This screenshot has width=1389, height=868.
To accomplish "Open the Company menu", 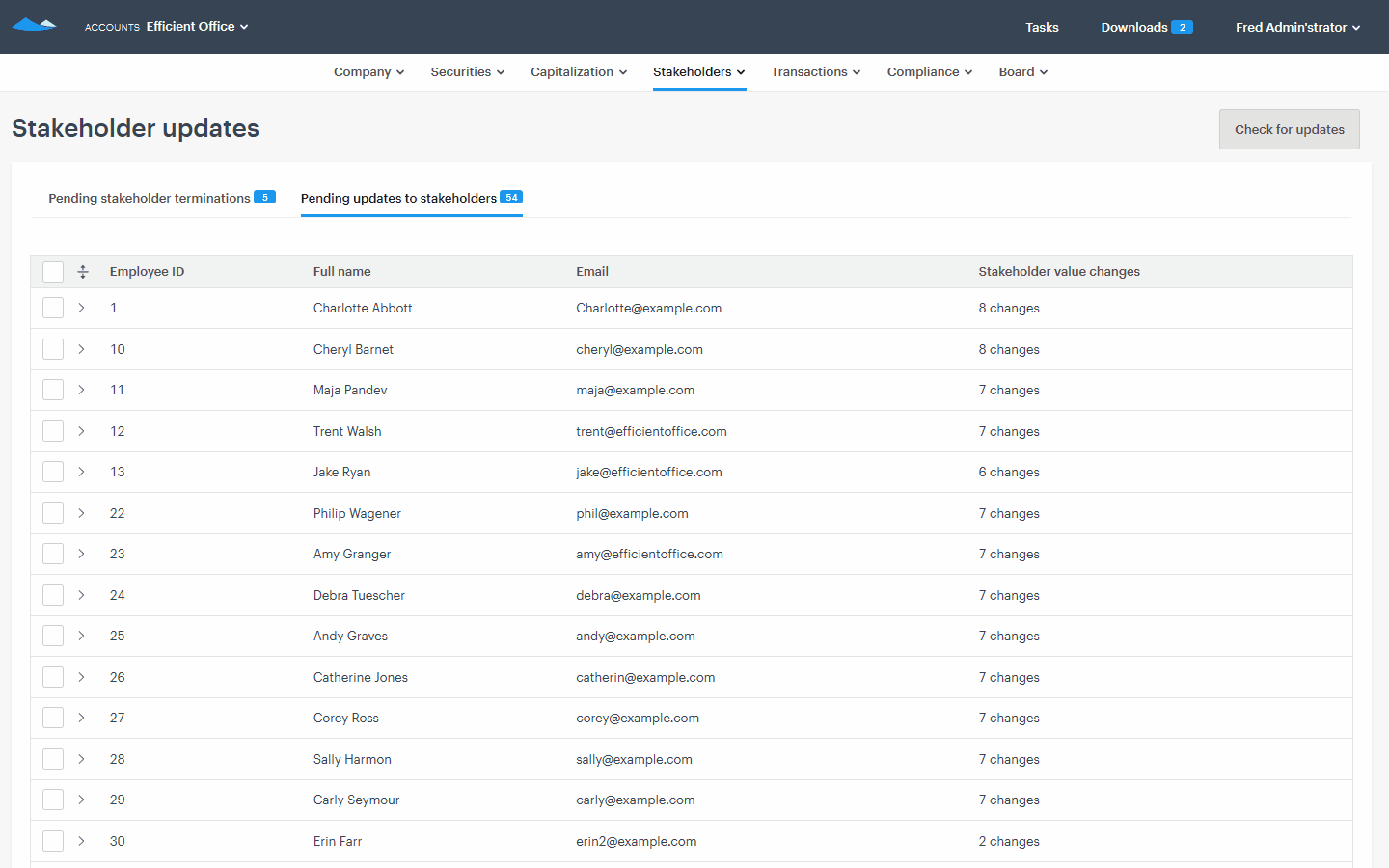I will [x=368, y=72].
